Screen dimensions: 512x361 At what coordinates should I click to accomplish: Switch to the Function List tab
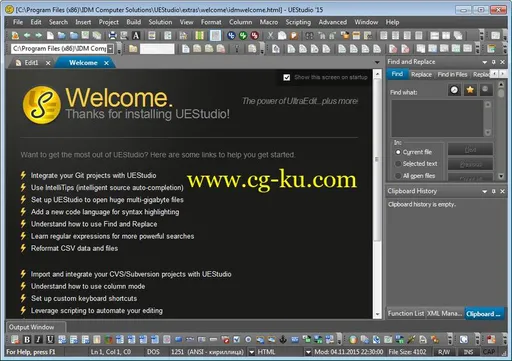pos(406,314)
